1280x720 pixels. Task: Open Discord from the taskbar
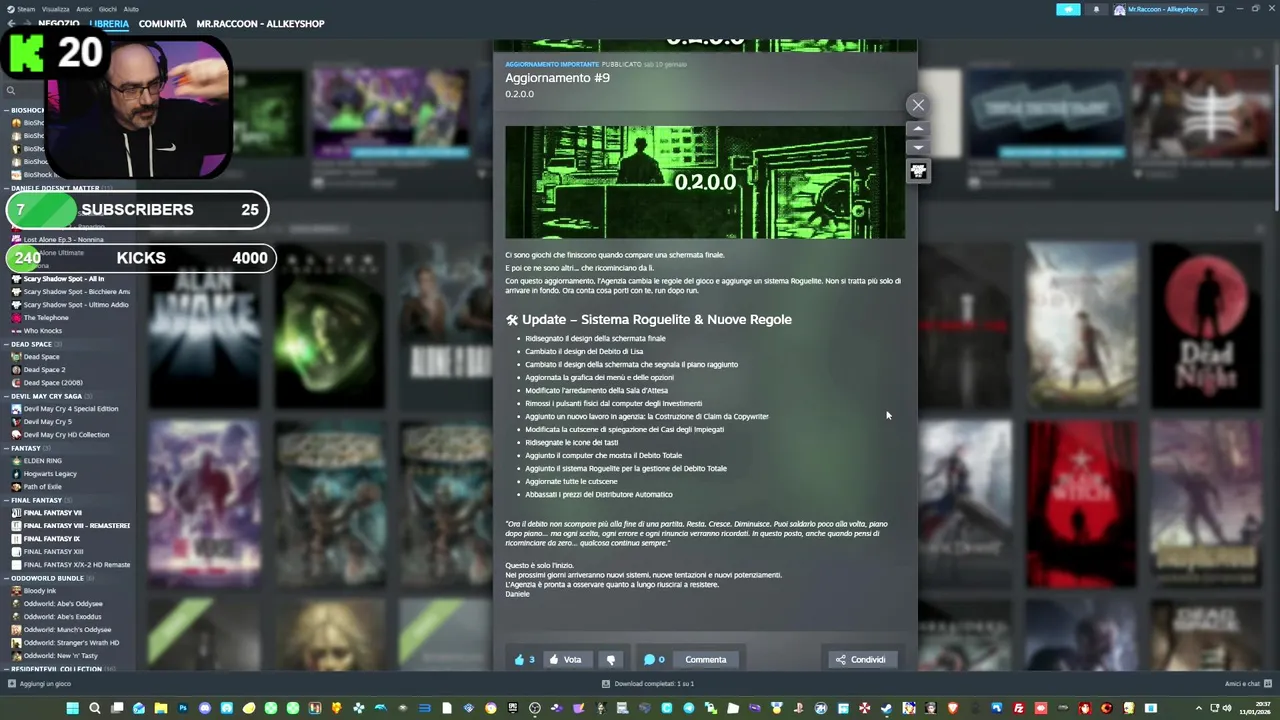pyautogui.click(x=205, y=709)
